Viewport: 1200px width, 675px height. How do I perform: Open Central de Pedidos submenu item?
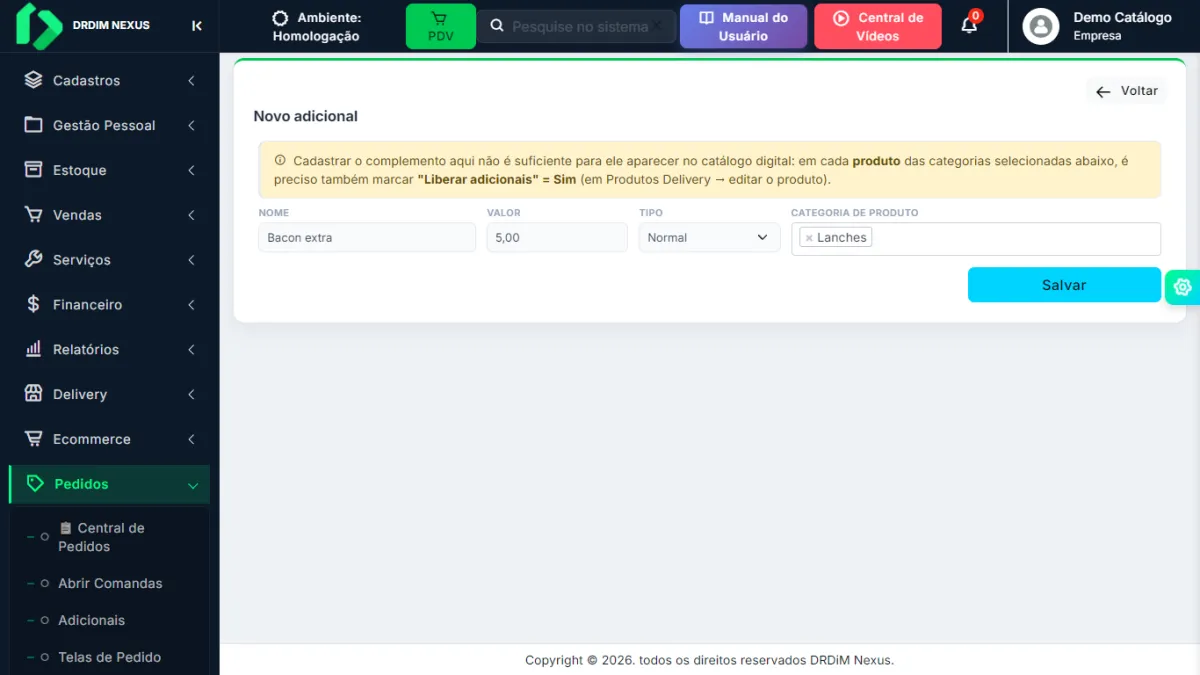tap(101, 537)
